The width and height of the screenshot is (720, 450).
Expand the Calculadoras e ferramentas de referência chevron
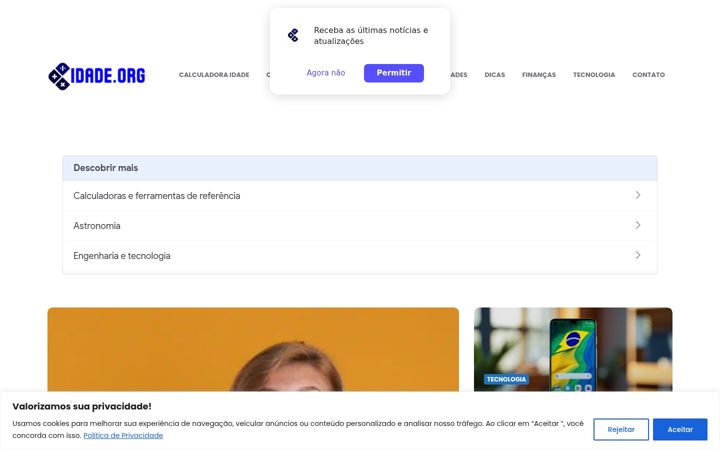pos(638,195)
